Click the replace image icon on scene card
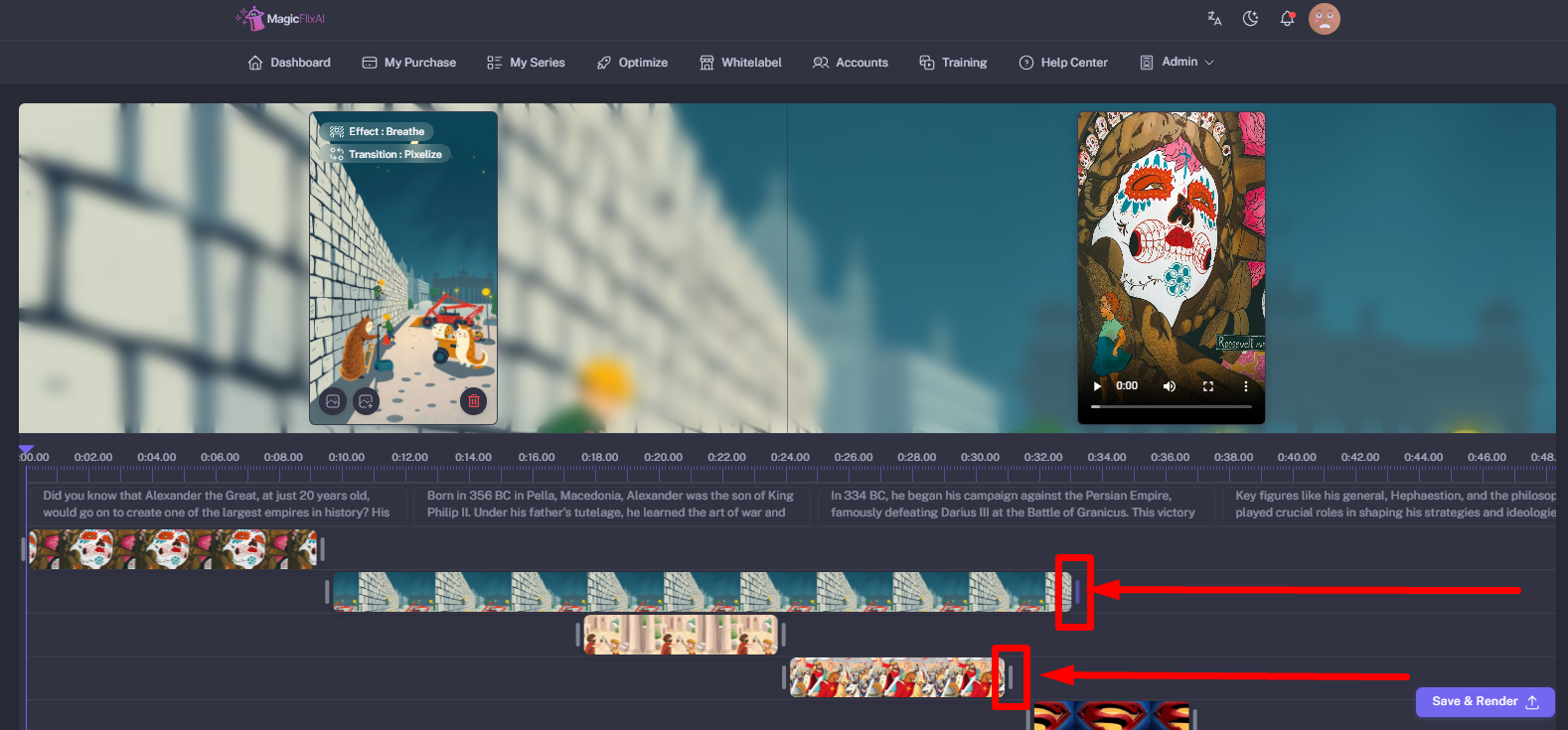 (x=334, y=401)
